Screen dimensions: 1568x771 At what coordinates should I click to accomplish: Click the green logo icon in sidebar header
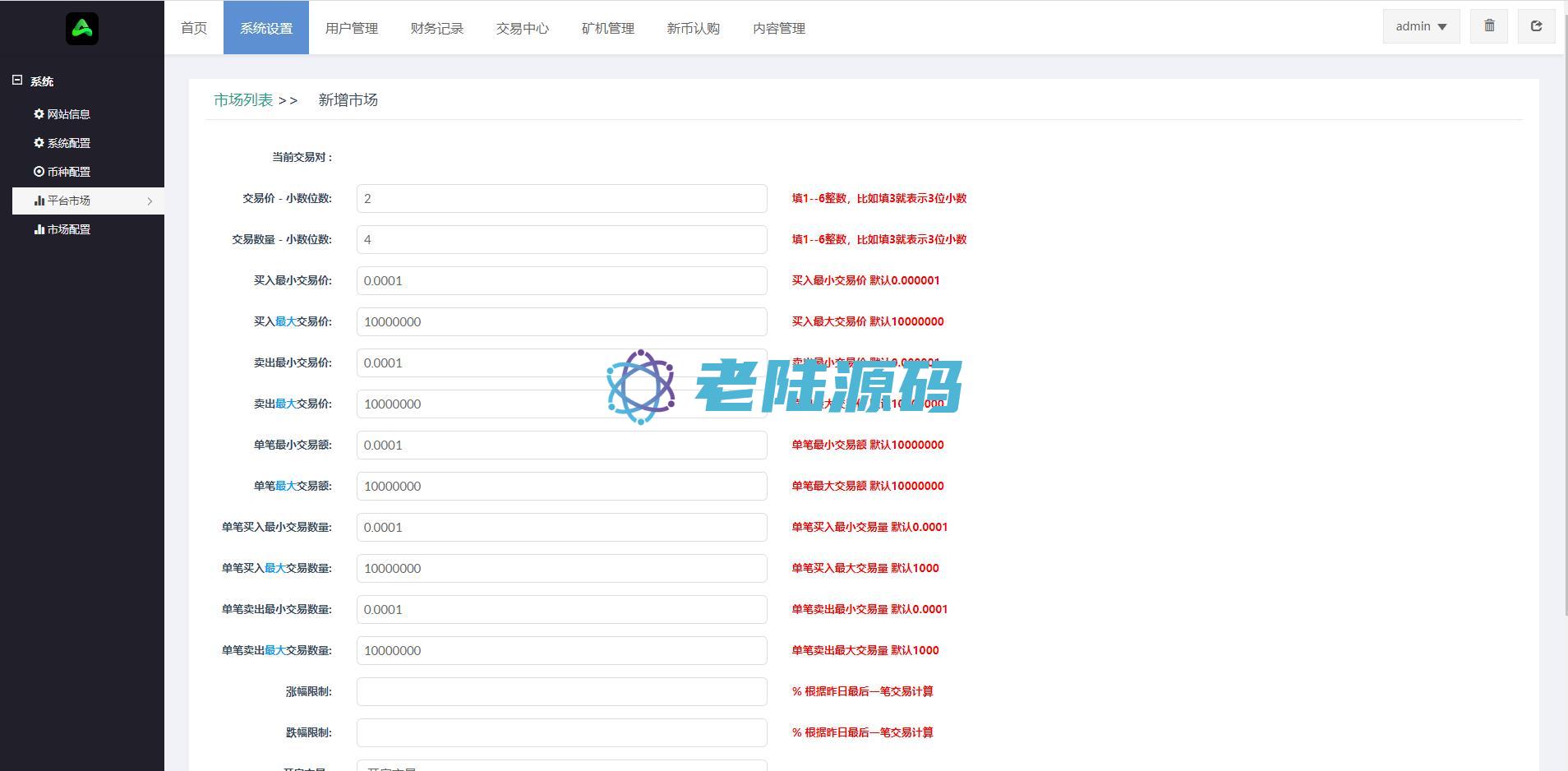click(x=82, y=29)
